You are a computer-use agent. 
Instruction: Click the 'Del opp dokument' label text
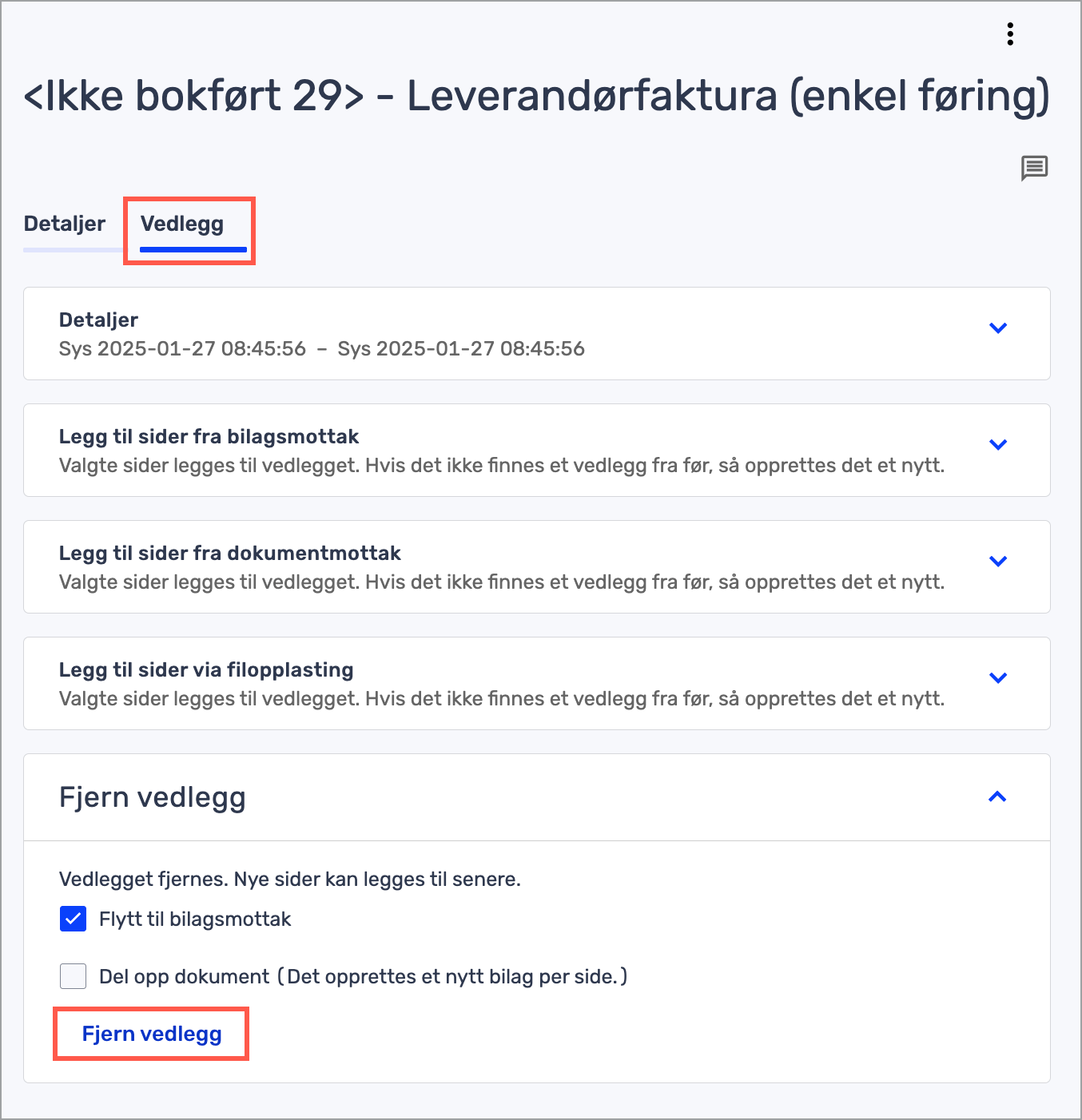(185, 976)
